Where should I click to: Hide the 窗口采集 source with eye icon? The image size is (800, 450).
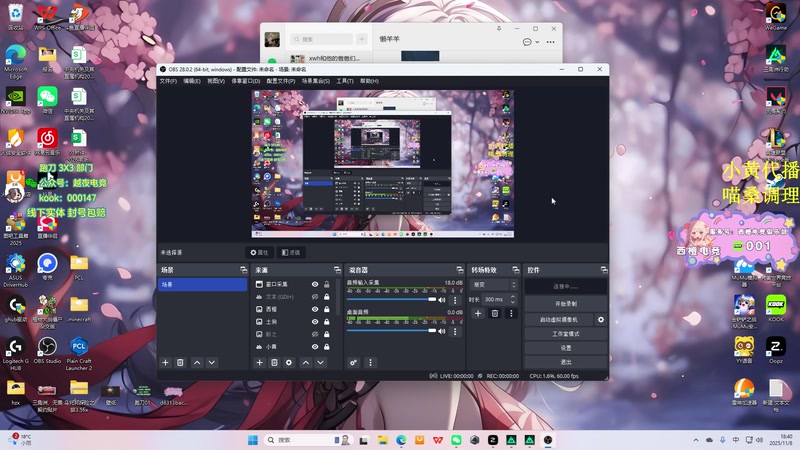pyautogui.click(x=315, y=284)
